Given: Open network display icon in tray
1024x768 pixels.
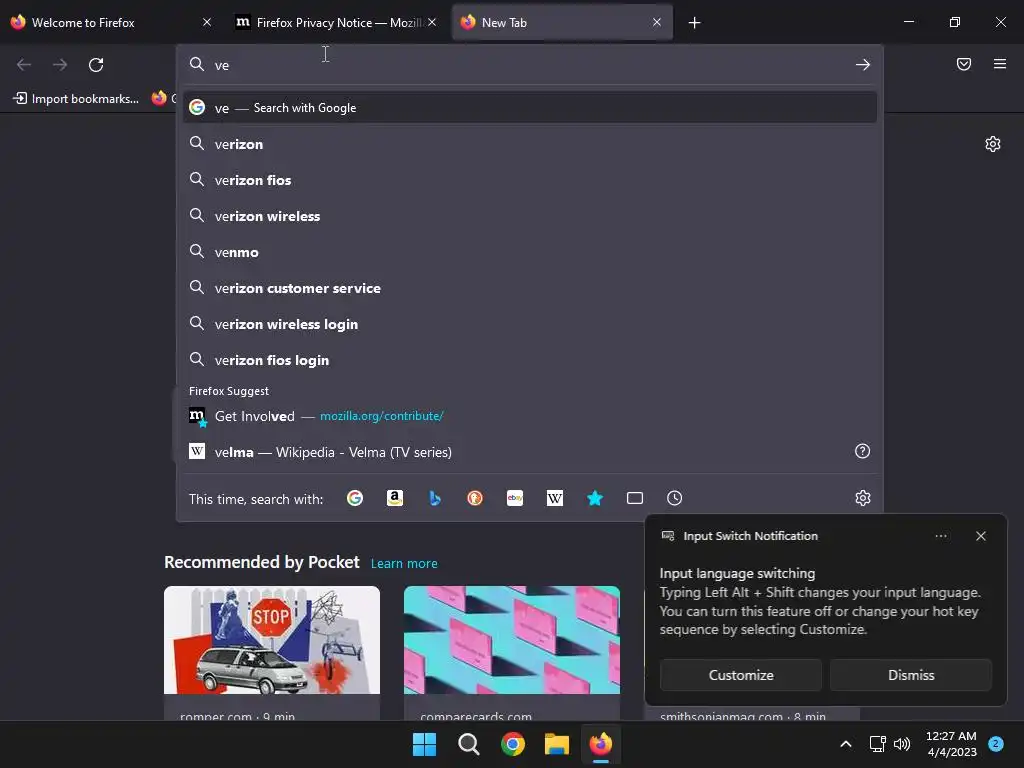Looking at the screenshot, I should (877, 744).
